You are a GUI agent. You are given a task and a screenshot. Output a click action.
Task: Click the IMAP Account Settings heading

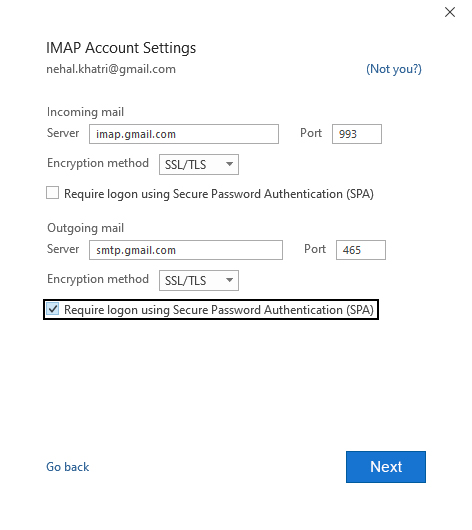[x=121, y=48]
